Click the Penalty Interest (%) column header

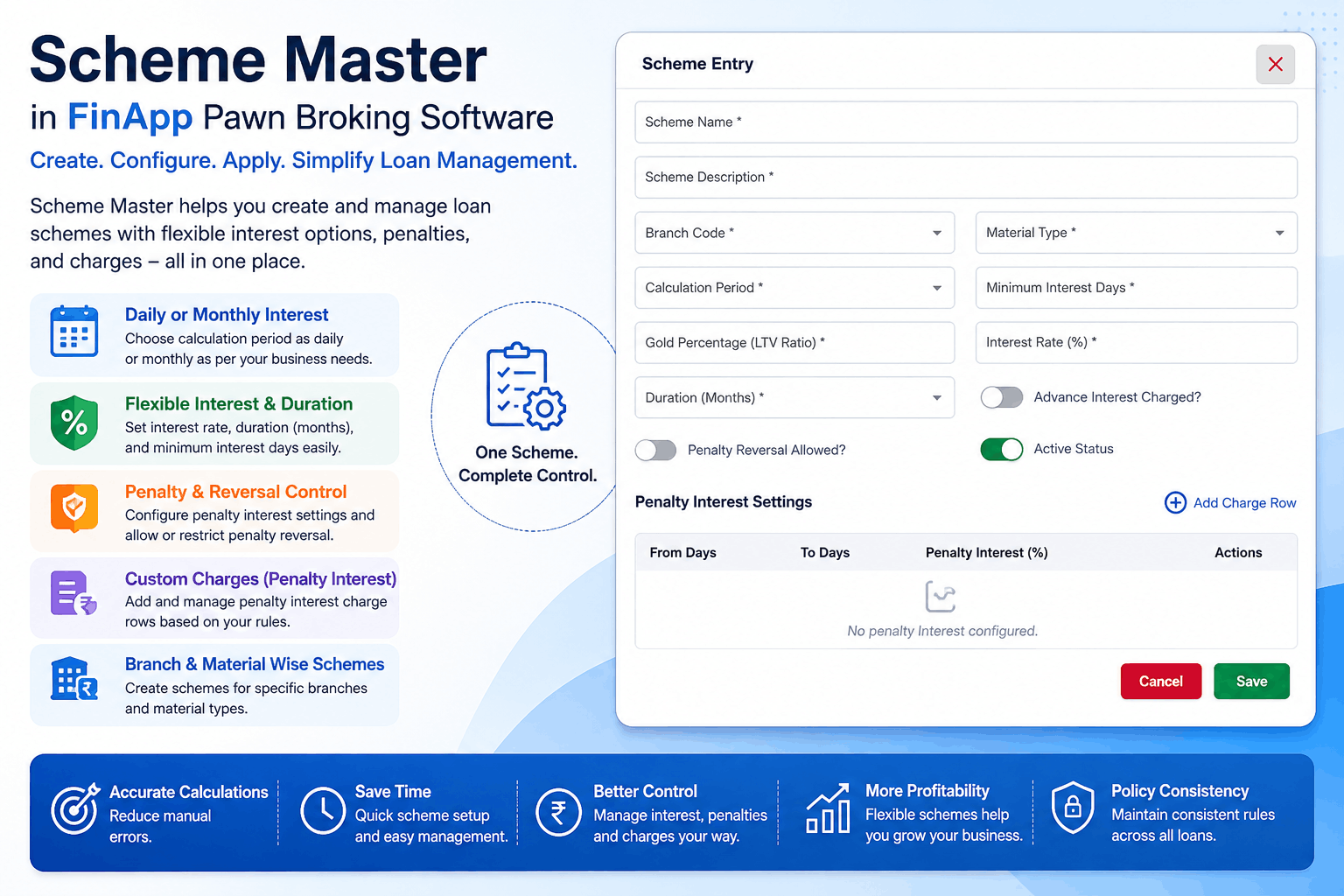tap(987, 553)
